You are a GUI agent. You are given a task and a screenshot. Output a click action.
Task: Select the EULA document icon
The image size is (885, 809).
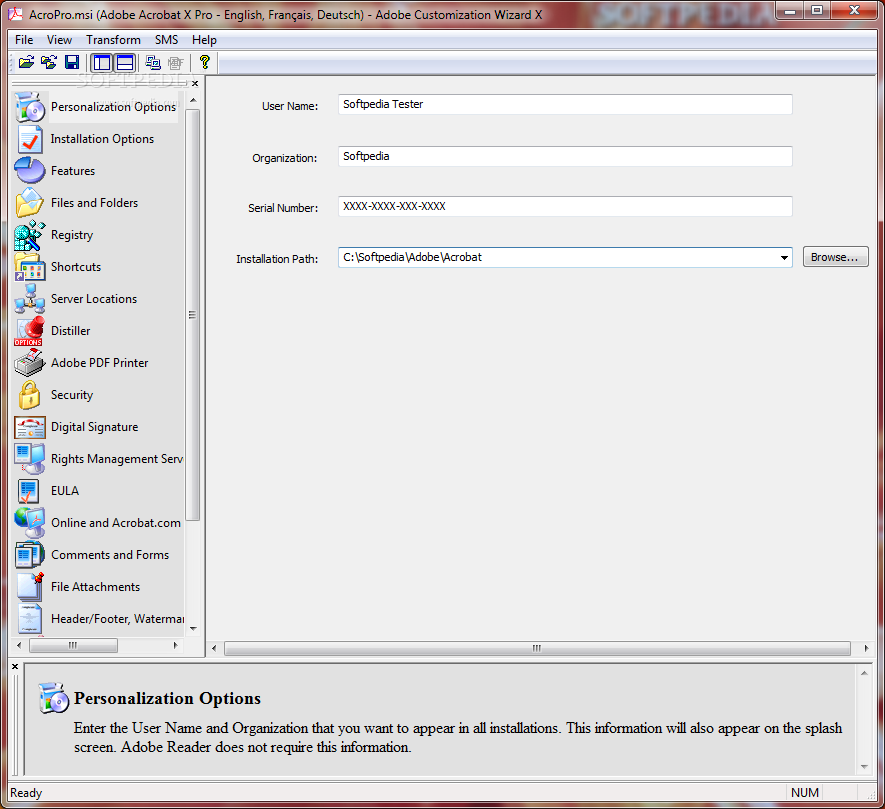(28, 491)
